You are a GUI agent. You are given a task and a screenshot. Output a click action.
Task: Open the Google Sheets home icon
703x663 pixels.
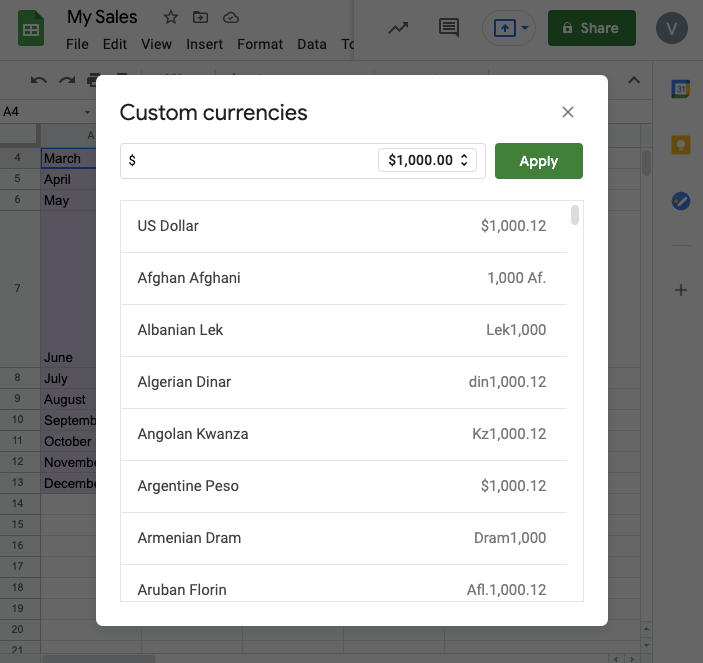coord(30,29)
